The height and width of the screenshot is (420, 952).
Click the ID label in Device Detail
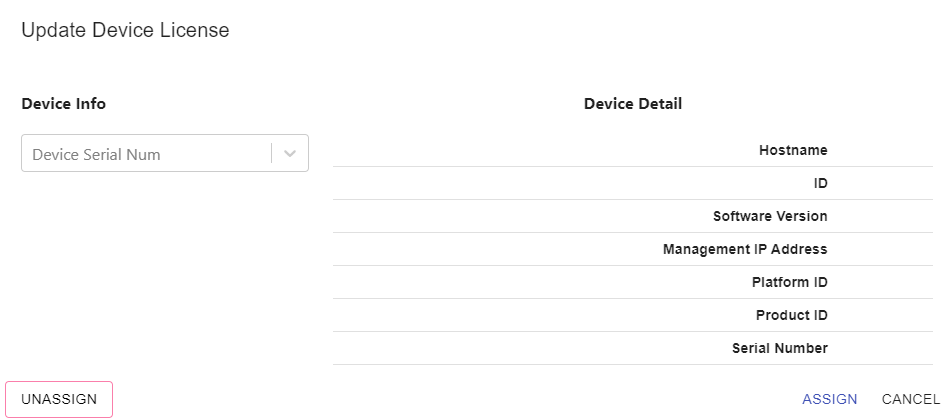click(821, 183)
